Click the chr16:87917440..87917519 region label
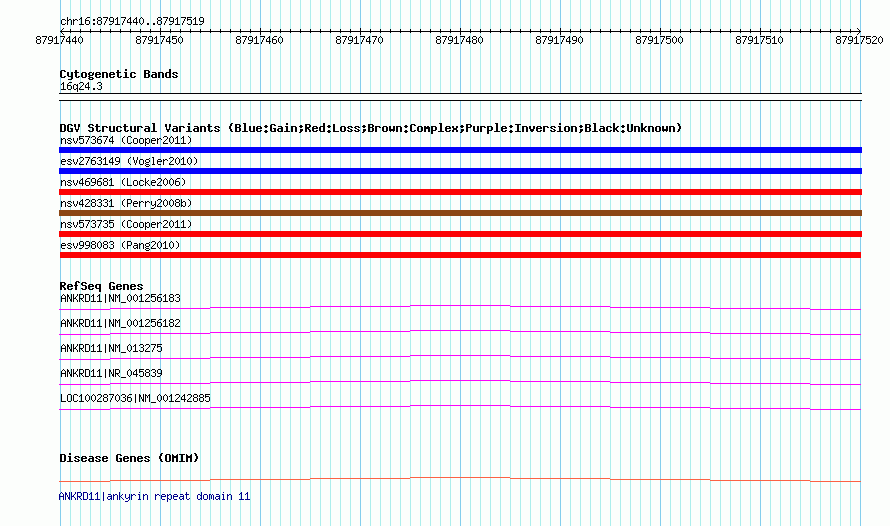Viewport: 890px width, 526px height. (x=132, y=21)
